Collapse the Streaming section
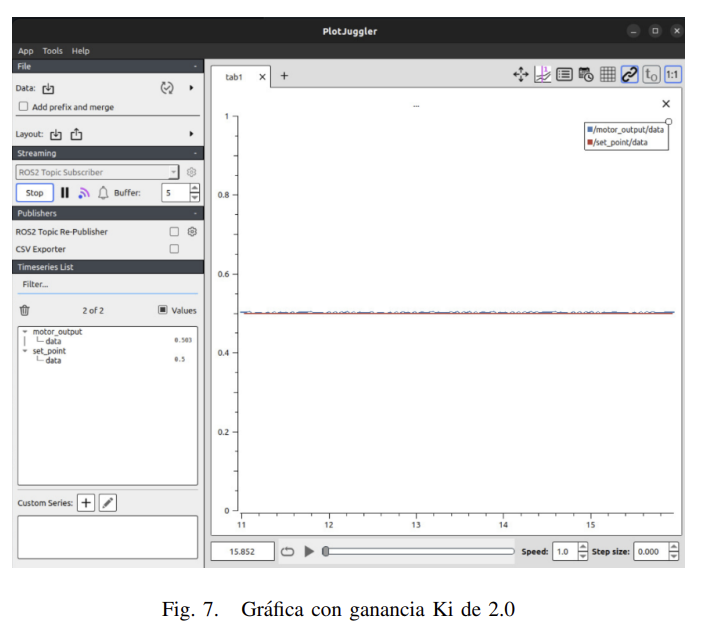The image size is (714, 637). (x=195, y=153)
